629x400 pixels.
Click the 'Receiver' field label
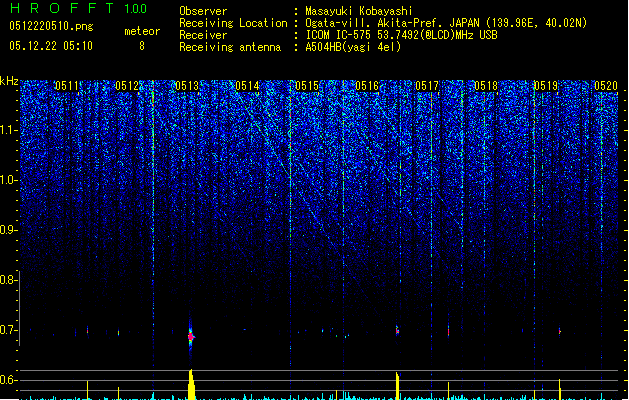pyautogui.click(x=203, y=35)
